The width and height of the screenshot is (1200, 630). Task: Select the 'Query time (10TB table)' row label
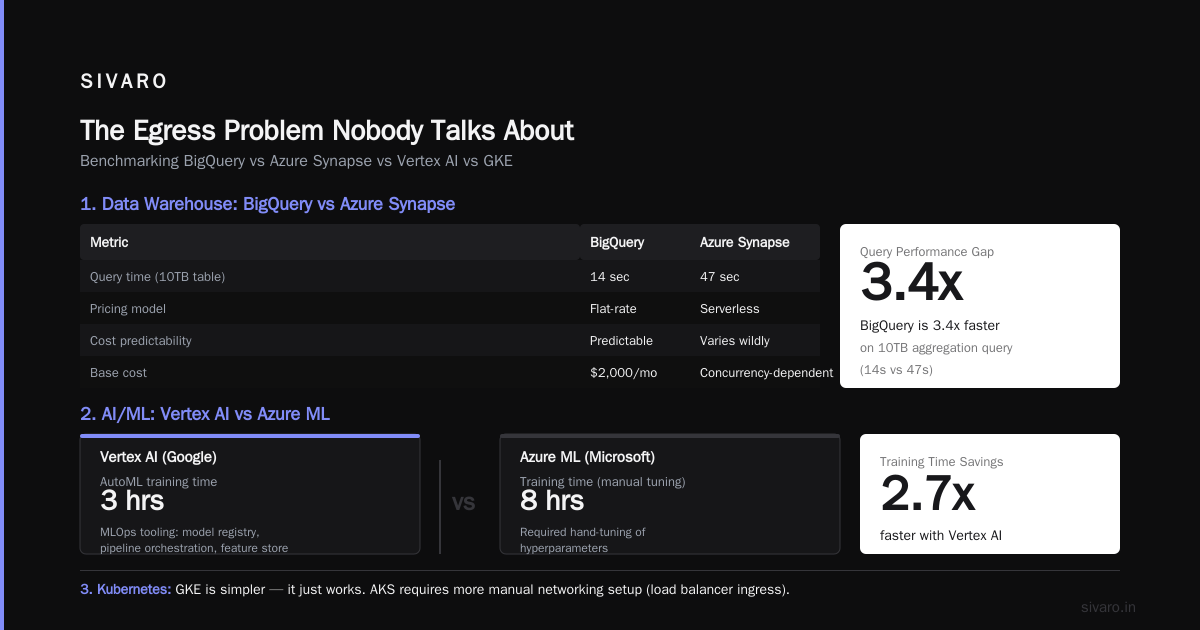[x=157, y=277]
